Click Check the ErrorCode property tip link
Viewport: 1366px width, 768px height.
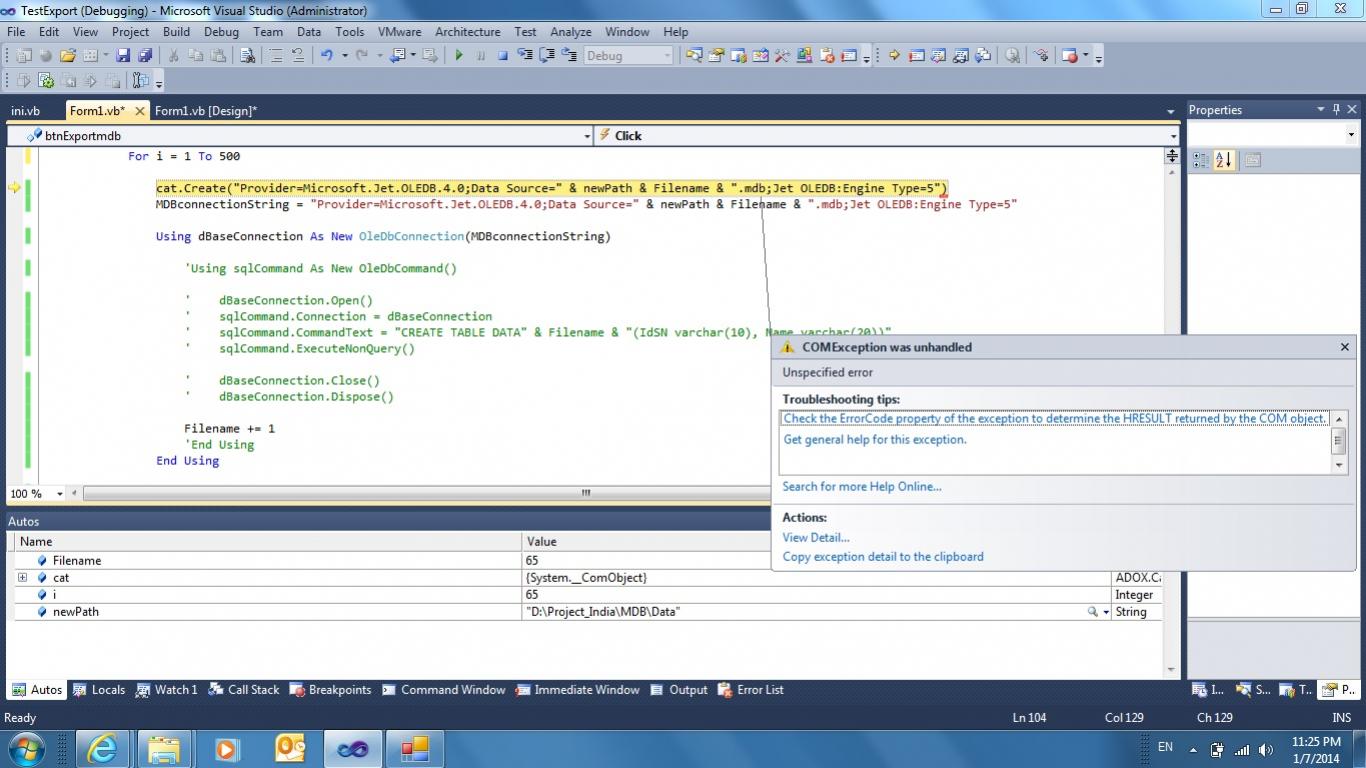tap(1055, 419)
